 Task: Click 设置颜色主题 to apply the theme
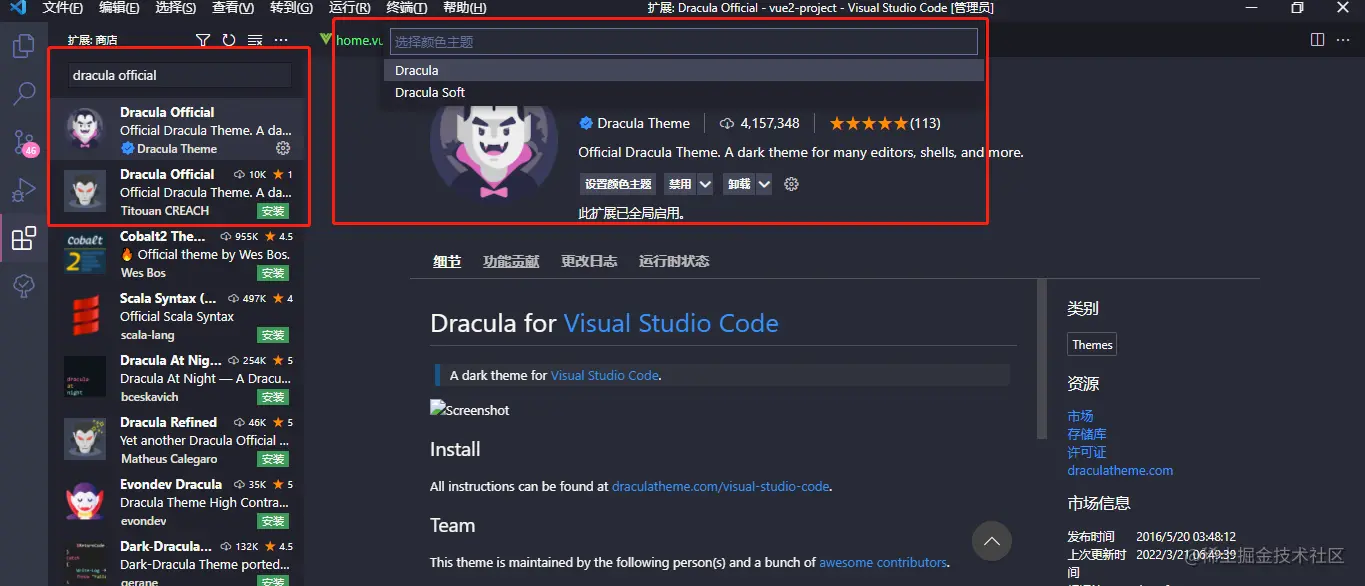[x=617, y=183]
